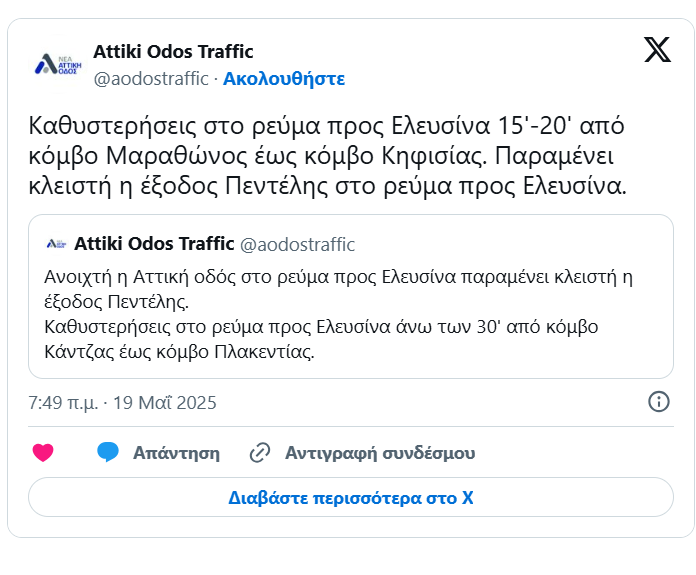Click the quoted text line mentioning έξοδος Πεντέλης
This screenshot has width=696, height=575.
point(117,301)
